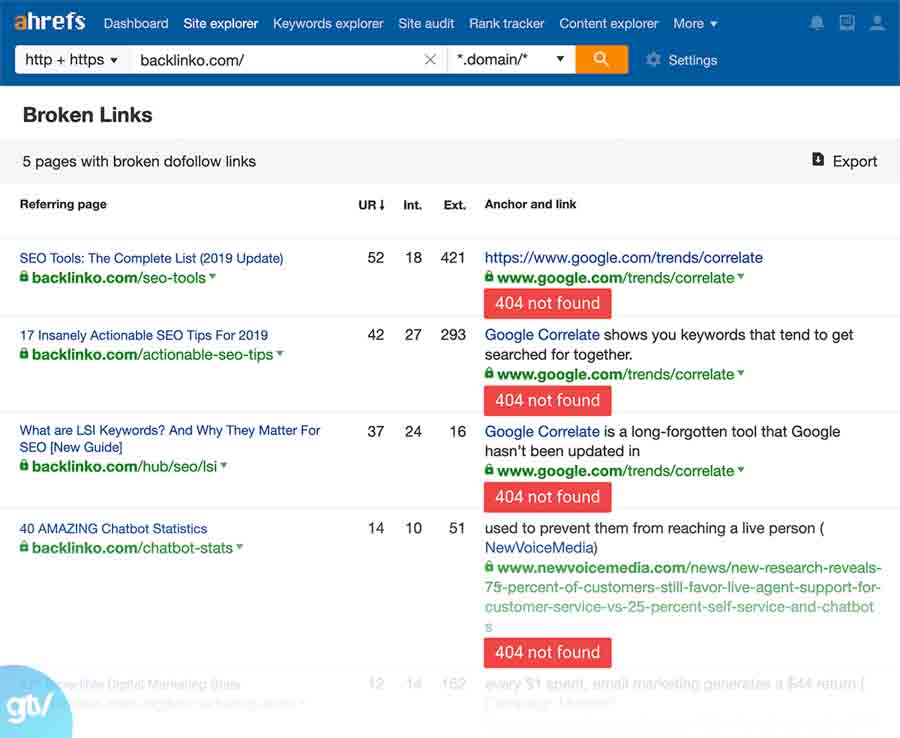
Task: Click the lock icon beside backlinko.com/seo-tools
Action: (x=22, y=278)
